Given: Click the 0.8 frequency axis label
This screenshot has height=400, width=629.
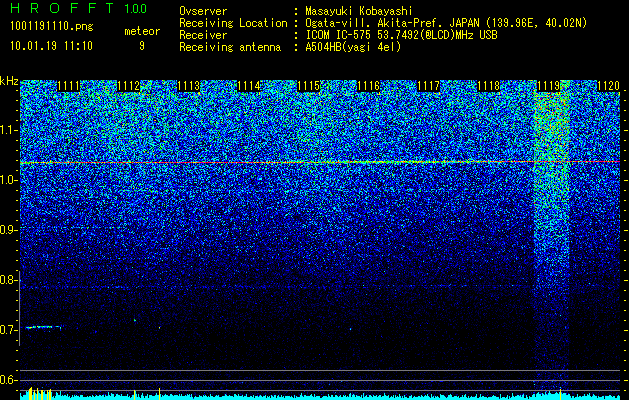Looking at the screenshot, I should [x=8, y=280].
